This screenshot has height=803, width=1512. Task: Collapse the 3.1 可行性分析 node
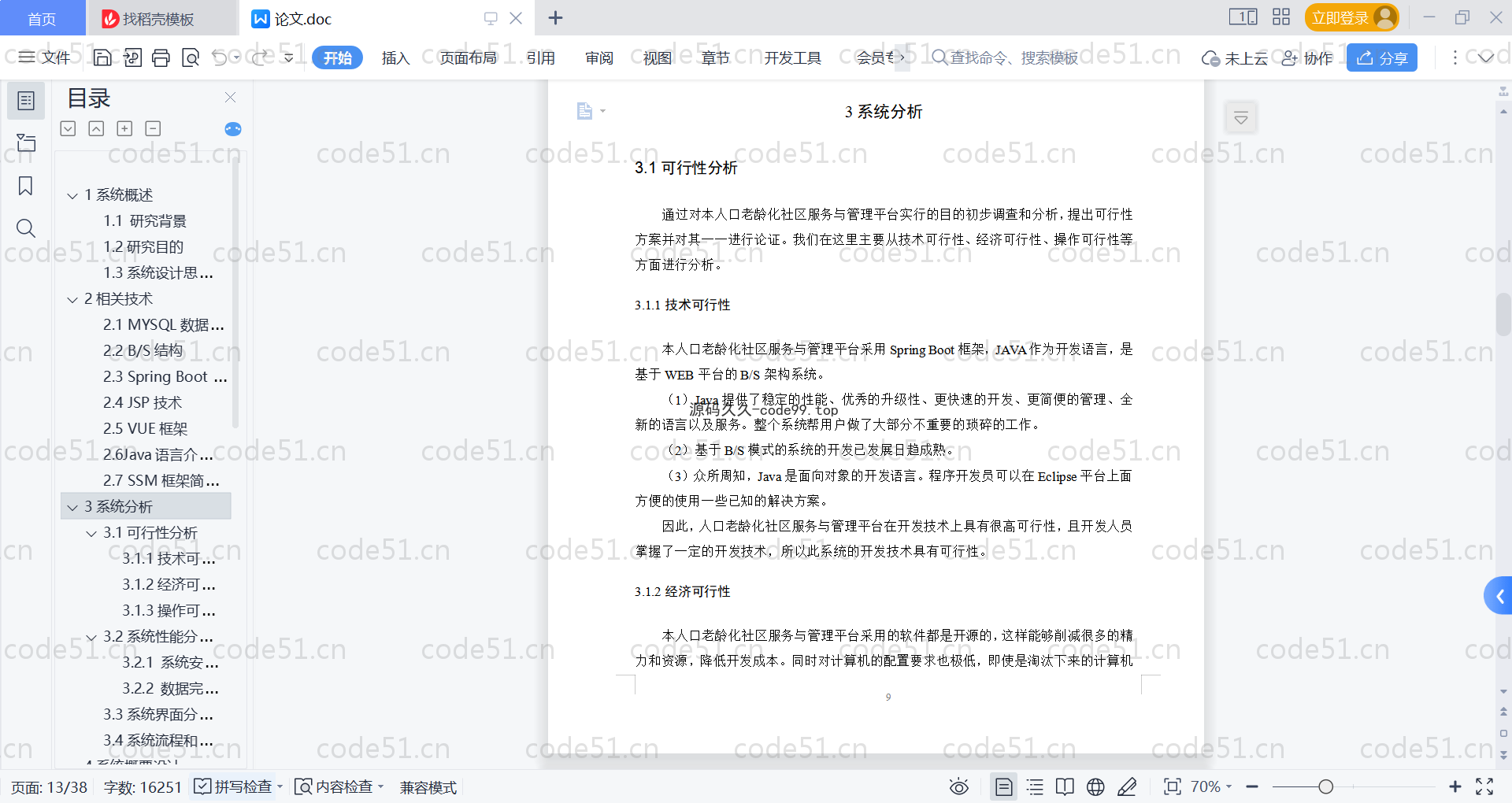tap(91, 533)
